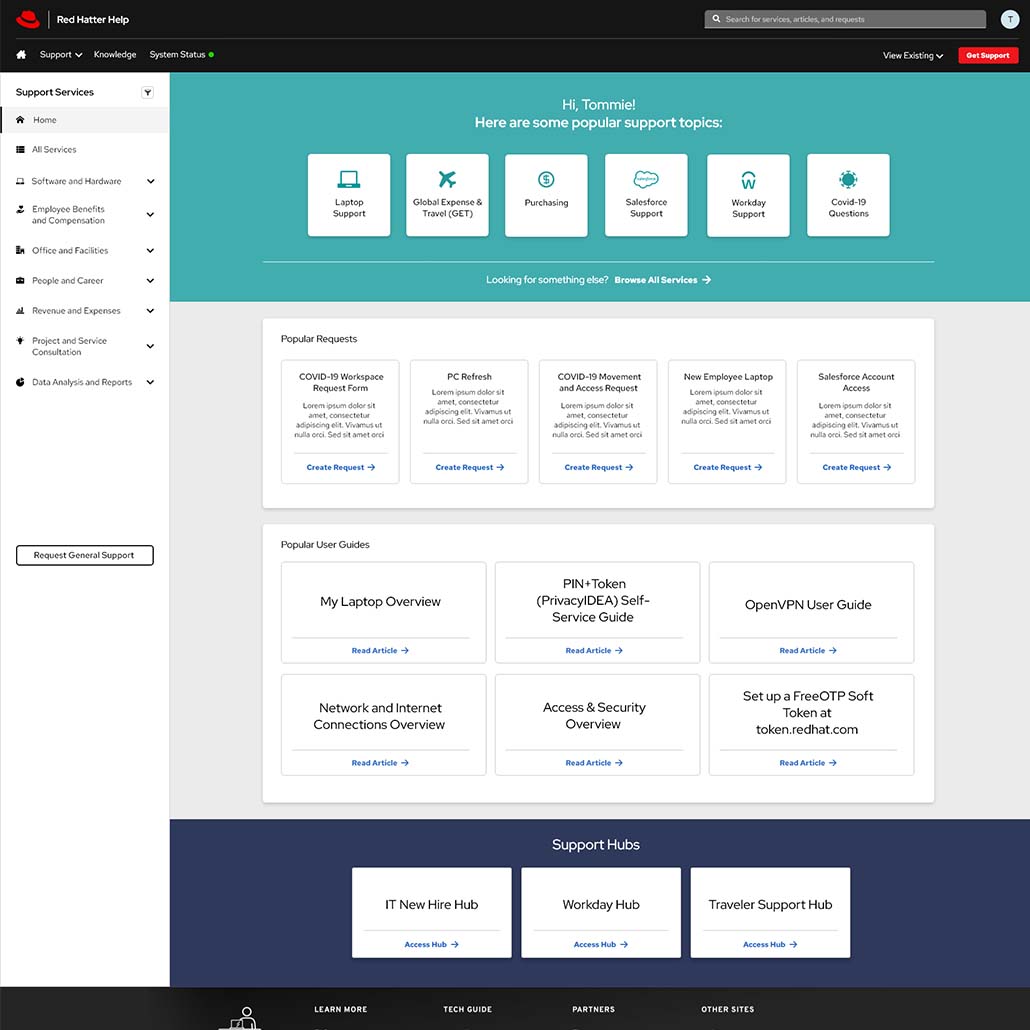This screenshot has width=1030, height=1030.
Task: Access Hub for Traveler Support Hub
Action: point(770,944)
